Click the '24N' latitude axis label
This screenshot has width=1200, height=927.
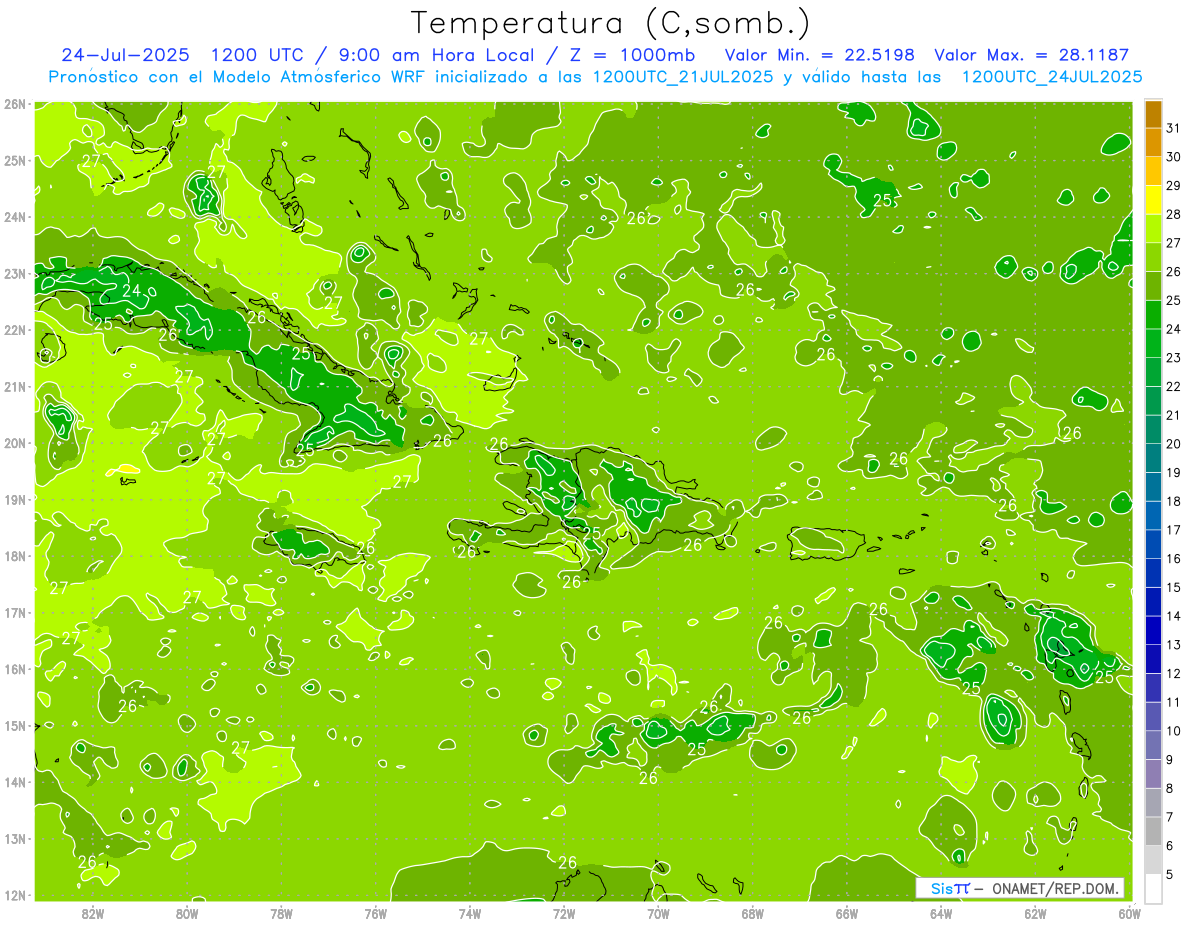(x=15, y=217)
